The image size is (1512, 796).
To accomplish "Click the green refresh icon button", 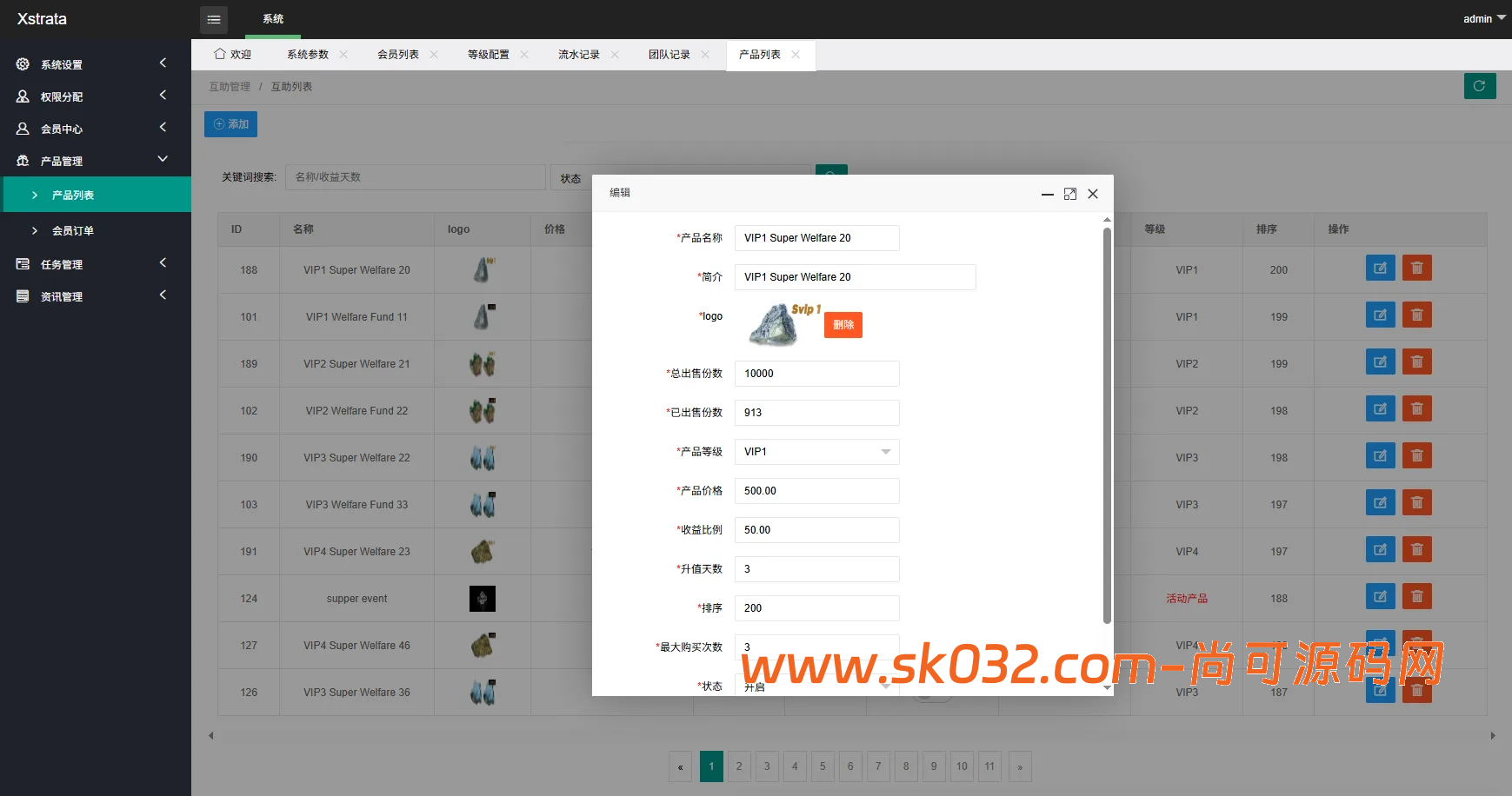I will (x=1479, y=86).
